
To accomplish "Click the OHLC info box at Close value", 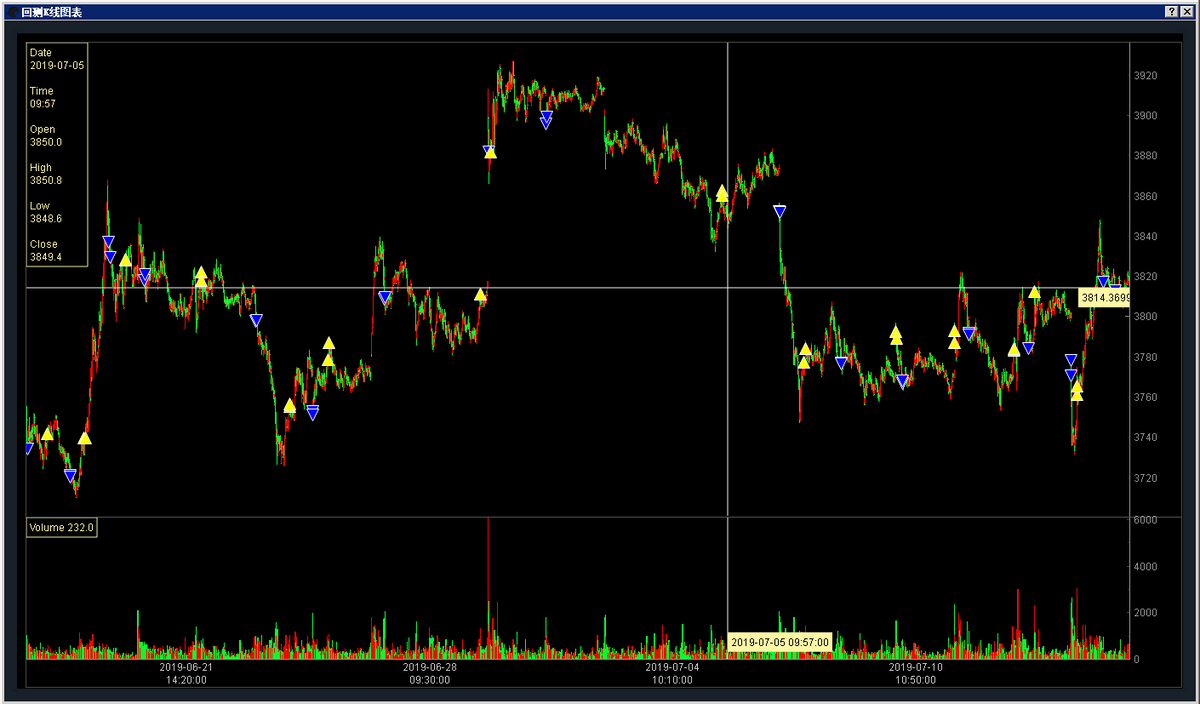I will pos(46,257).
